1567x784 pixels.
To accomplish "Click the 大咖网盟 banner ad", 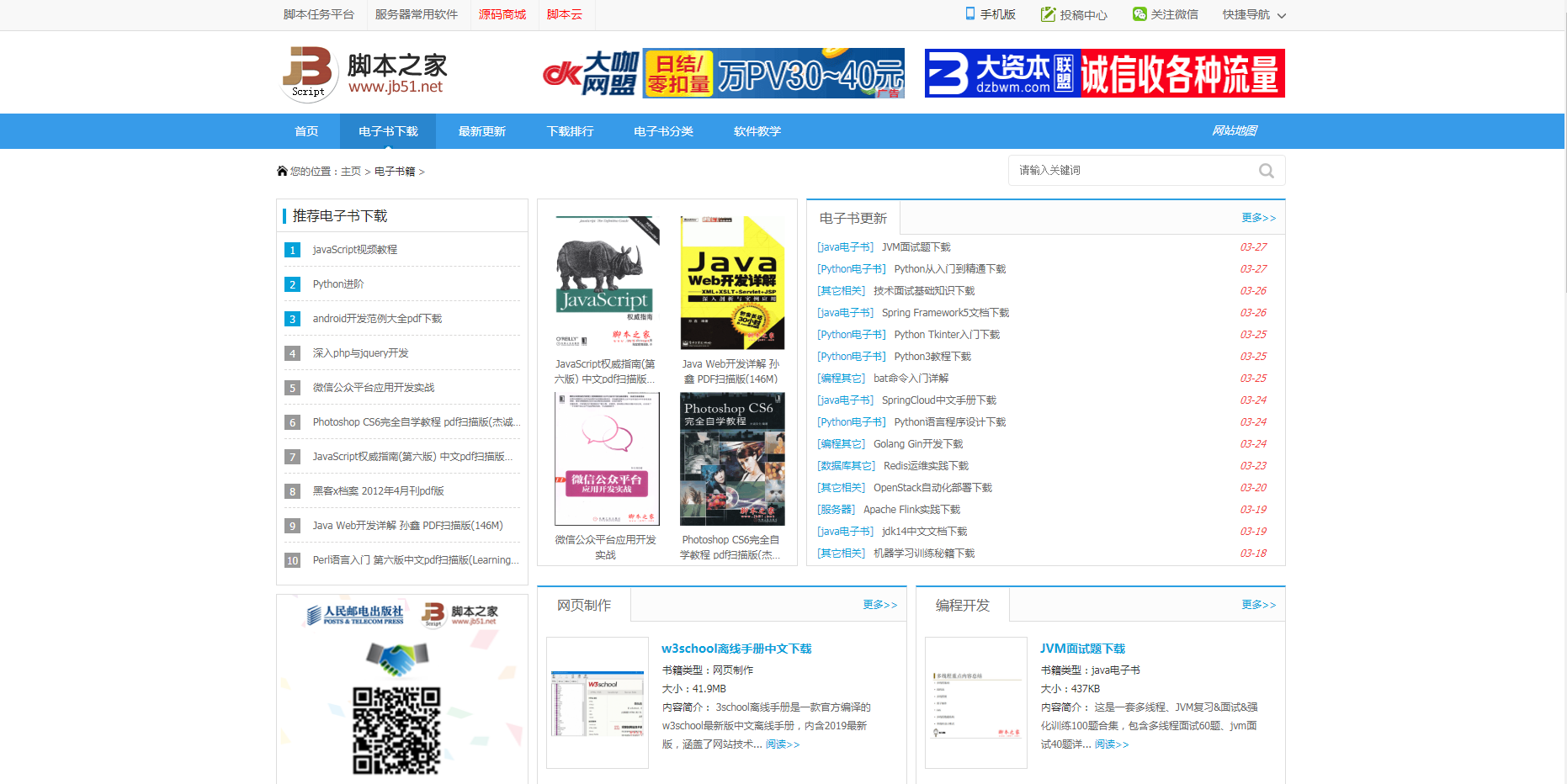I will 723,73.
